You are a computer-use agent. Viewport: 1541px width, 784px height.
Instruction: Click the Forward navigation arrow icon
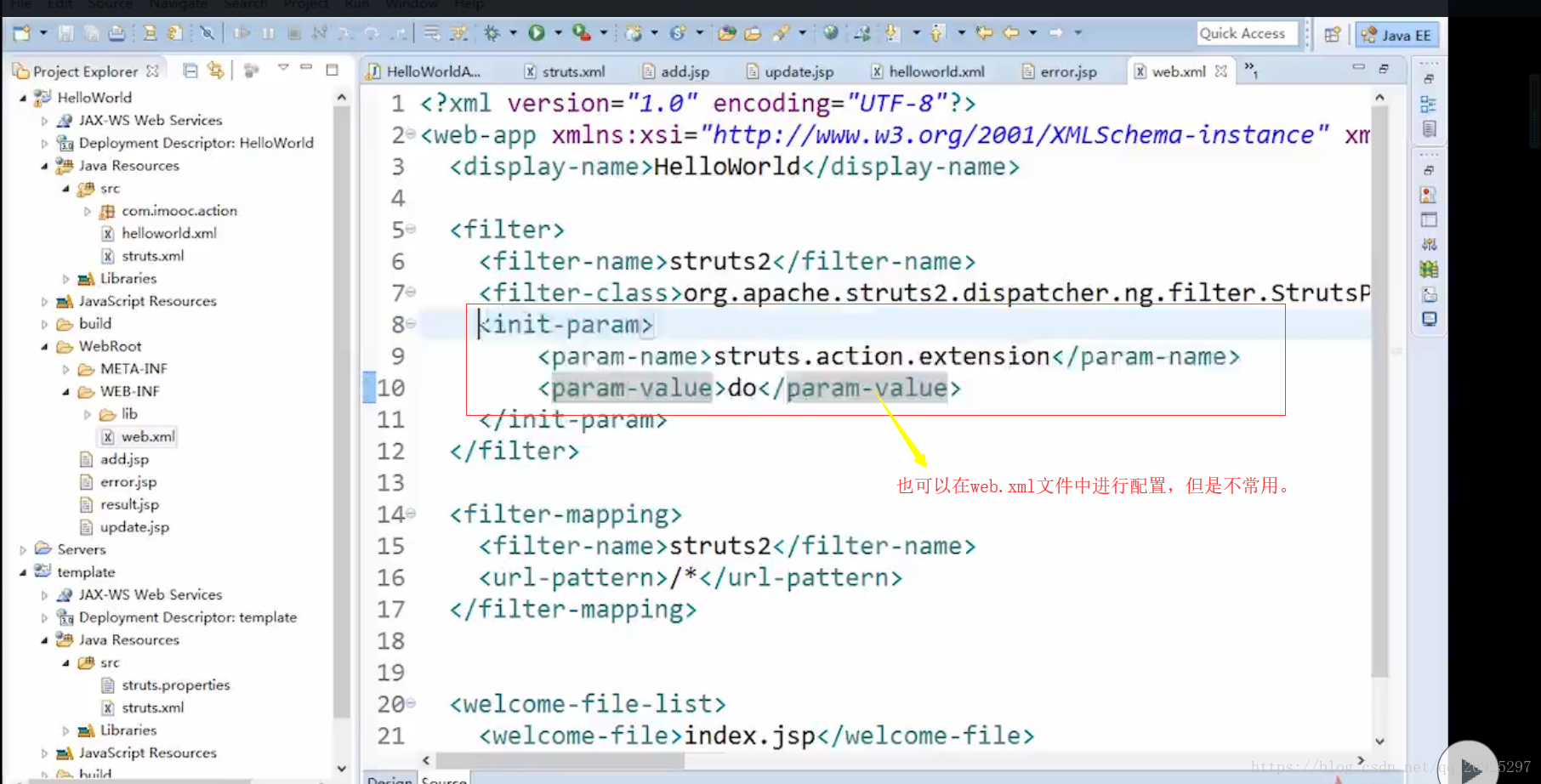1055,33
